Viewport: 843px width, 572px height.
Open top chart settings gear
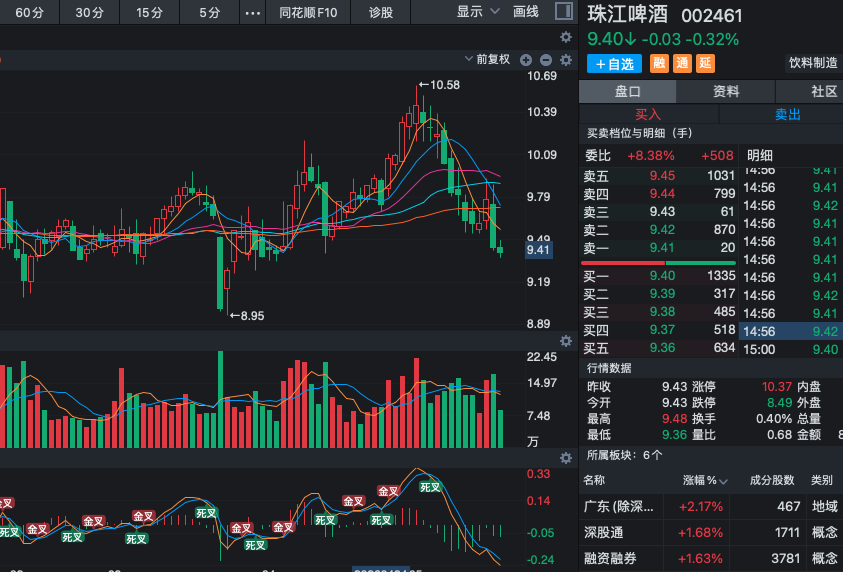[x=566, y=37]
